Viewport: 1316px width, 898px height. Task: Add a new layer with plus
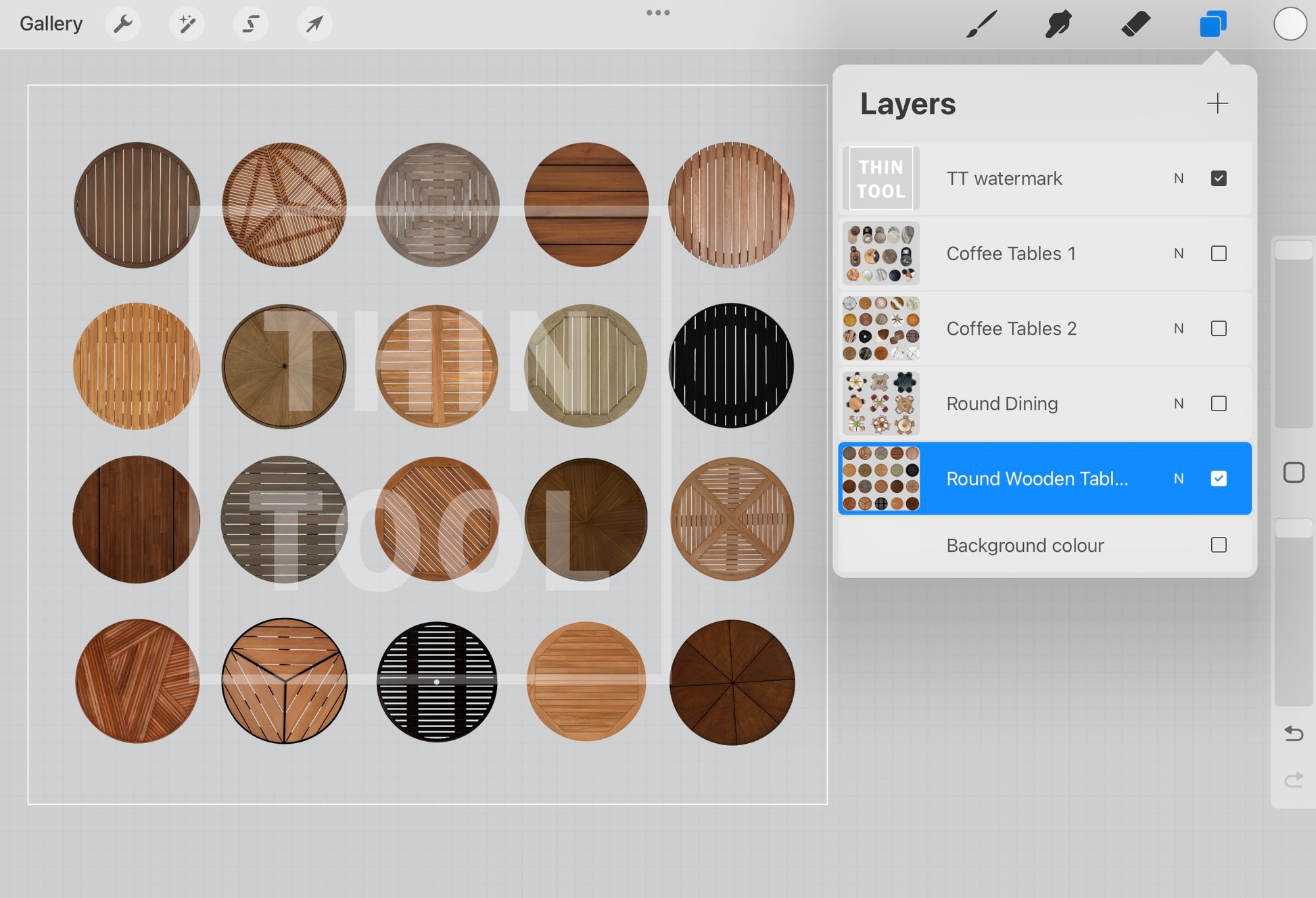click(1217, 103)
